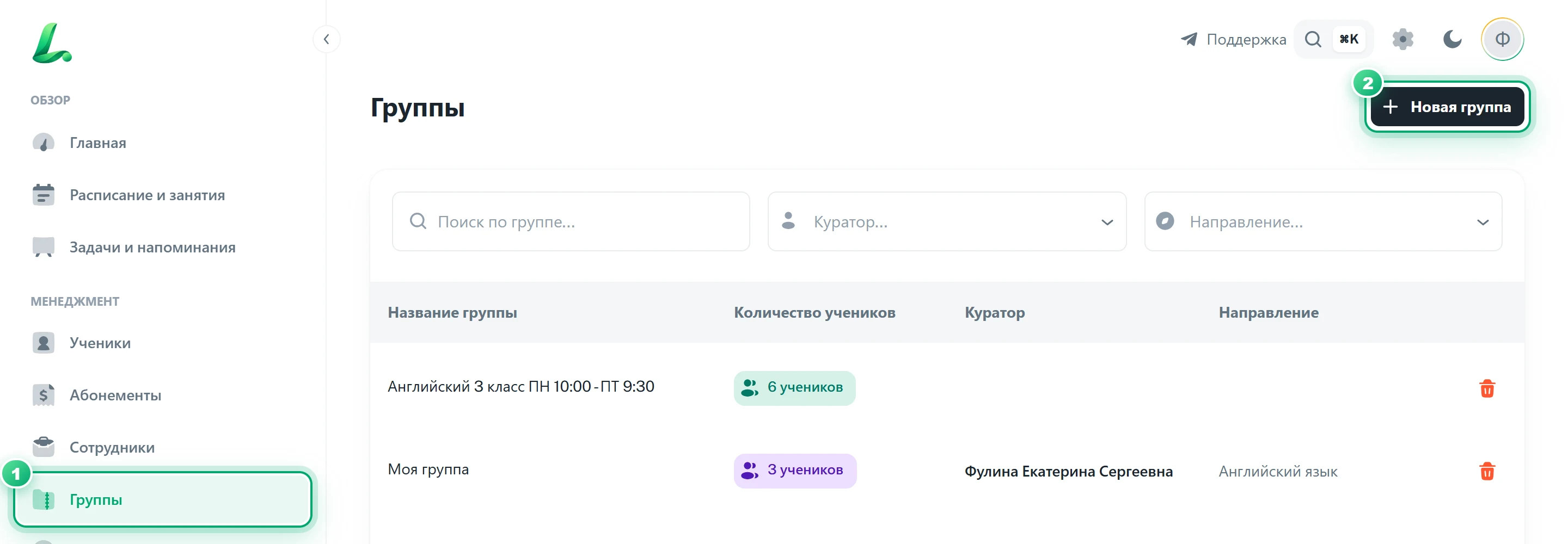1568x544 pixels.
Task: Collapse the sidebar with the chevron button
Action: pyautogui.click(x=326, y=40)
